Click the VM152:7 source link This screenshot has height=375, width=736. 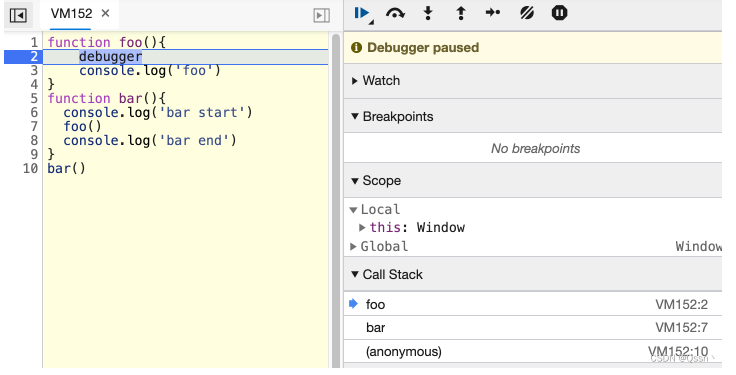682,328
